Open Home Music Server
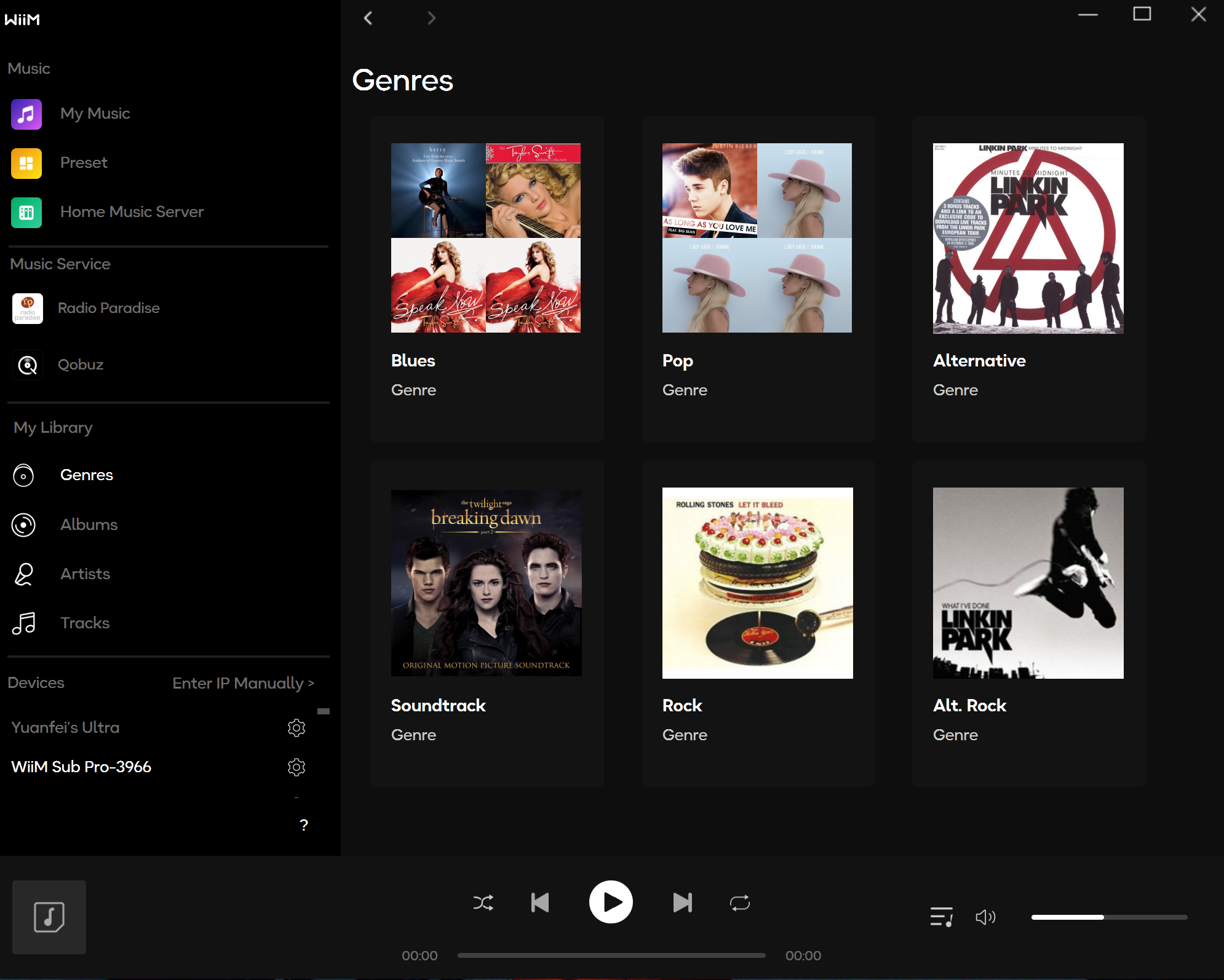The image size is (1224, 980). 132,211
